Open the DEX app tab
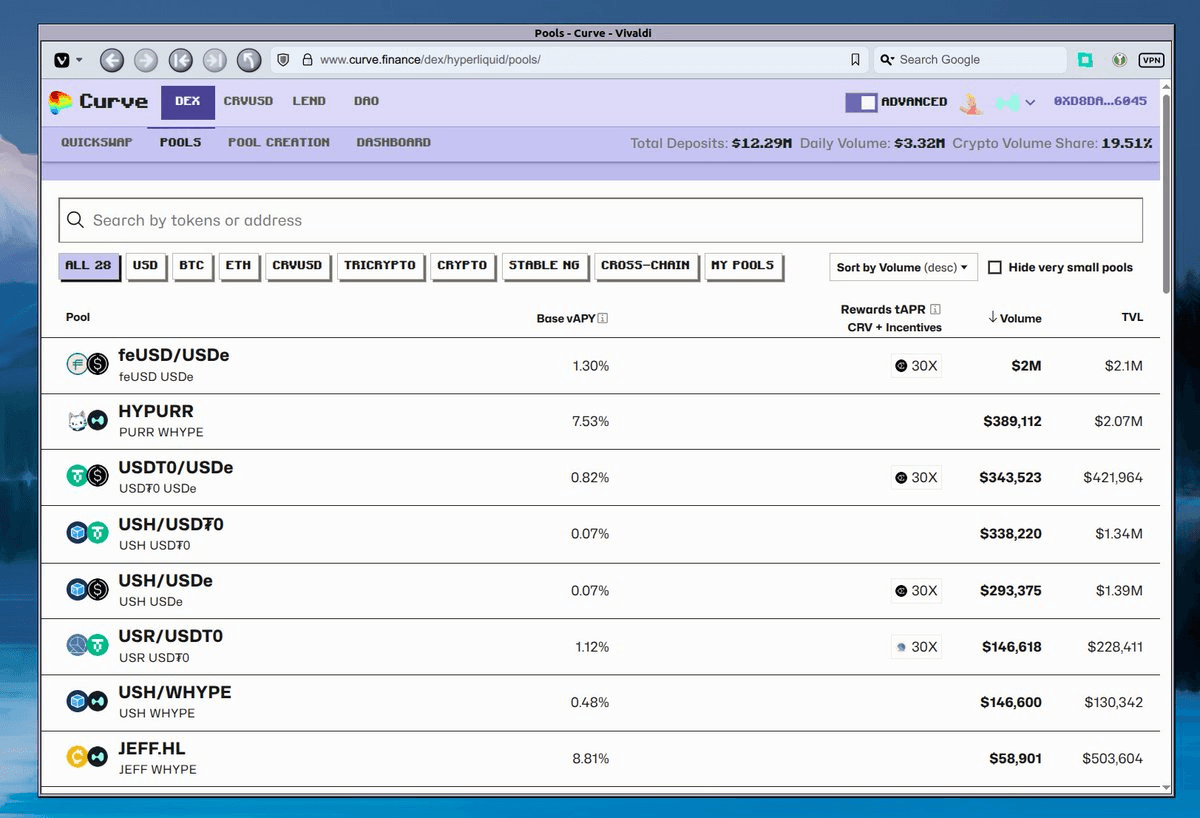Screen dimensions: 1200x818 pos(188,102)
